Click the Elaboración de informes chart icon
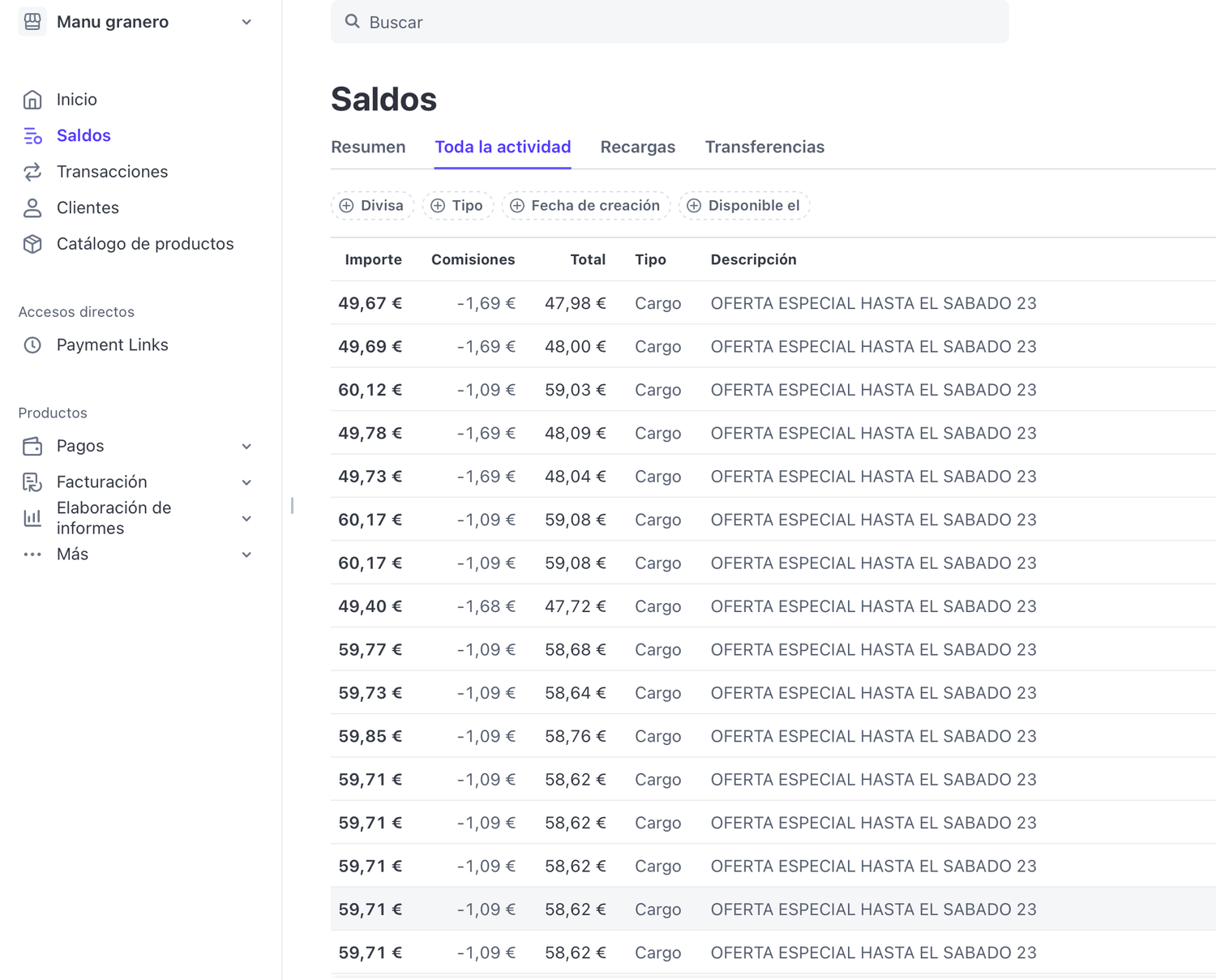The image size is (1216, 980). point(32,518)
